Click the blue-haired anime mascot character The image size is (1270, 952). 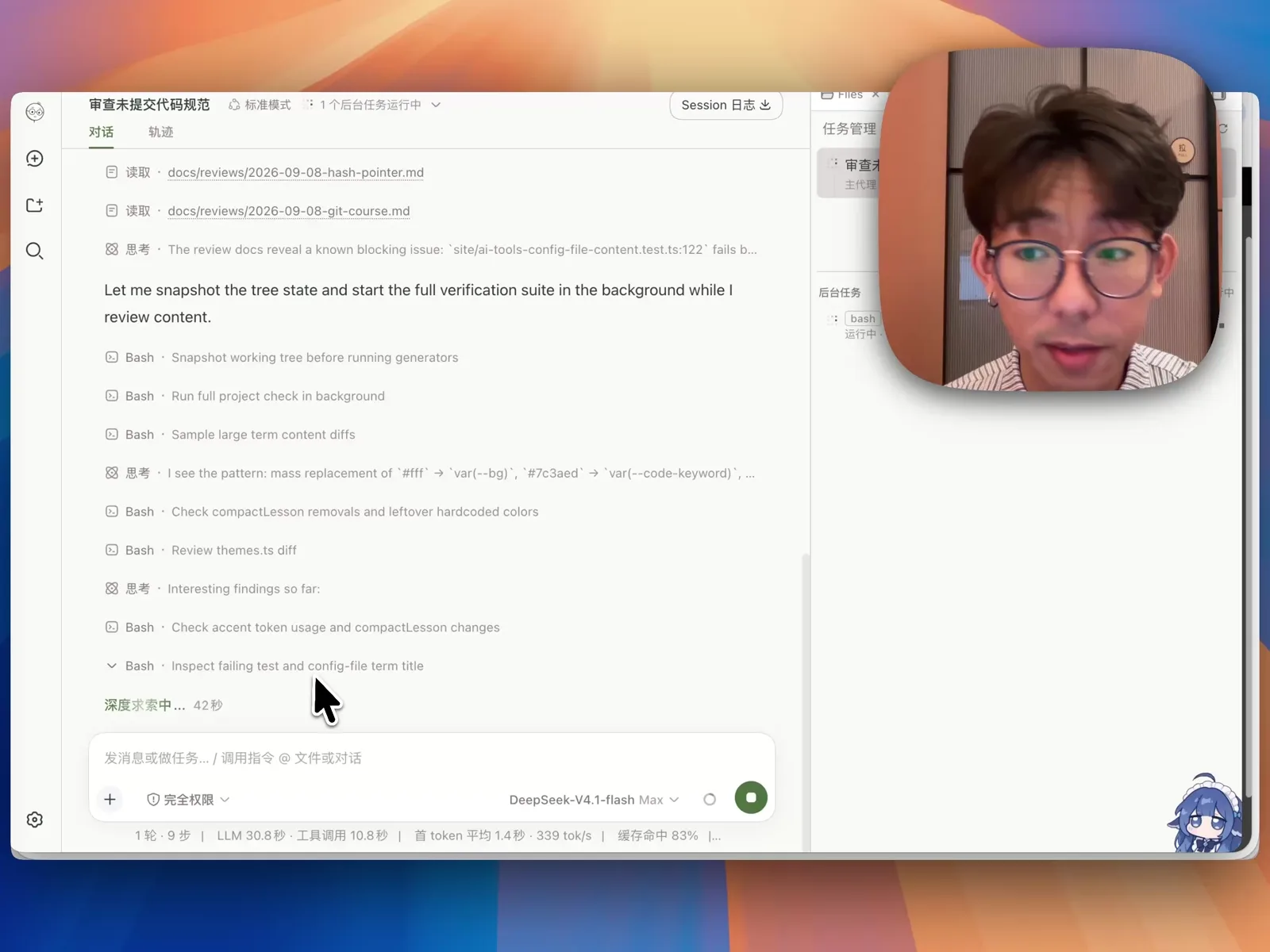point(1205,813)
